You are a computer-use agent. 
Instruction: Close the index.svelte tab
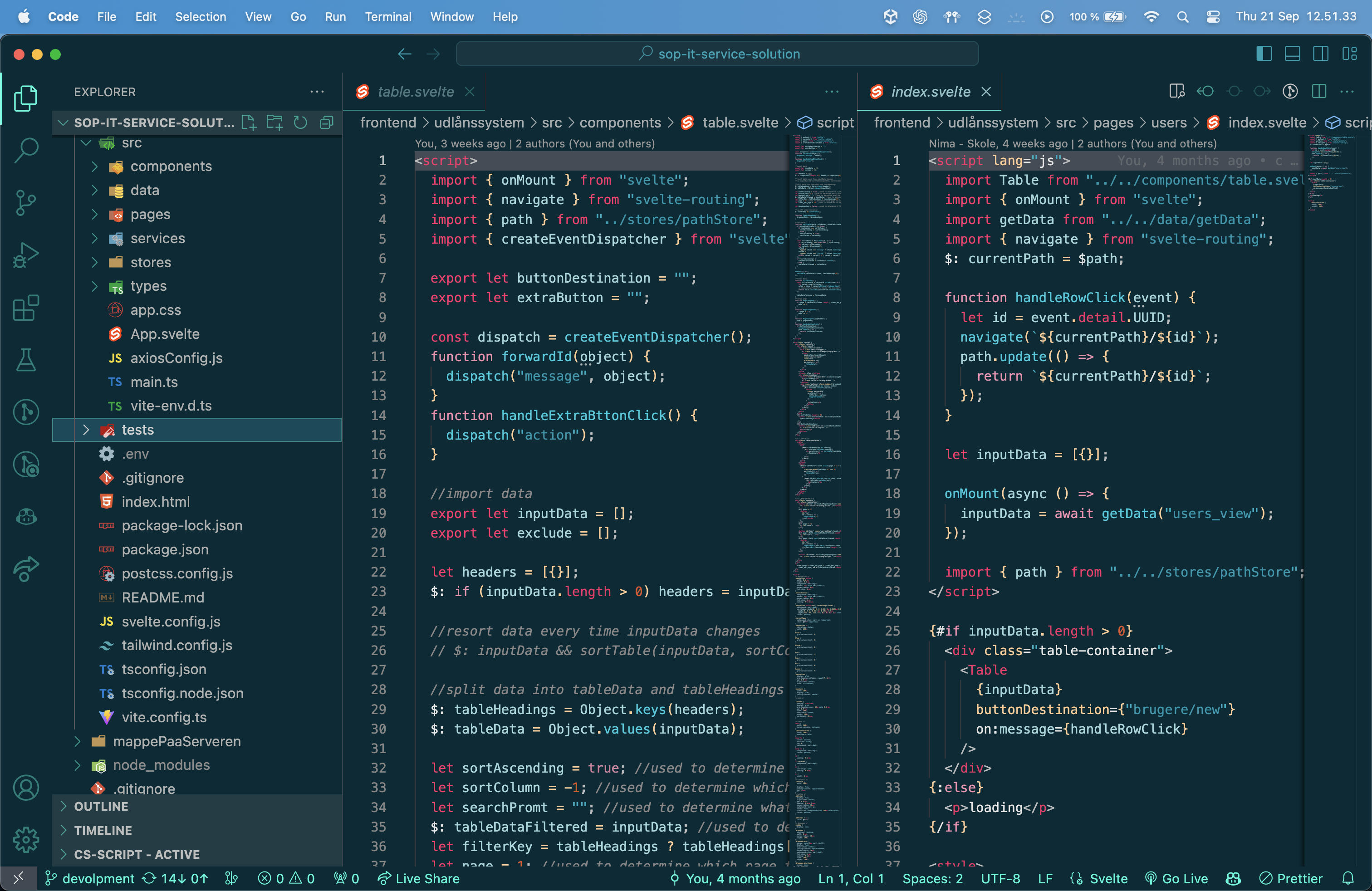(x=986, y=92)
